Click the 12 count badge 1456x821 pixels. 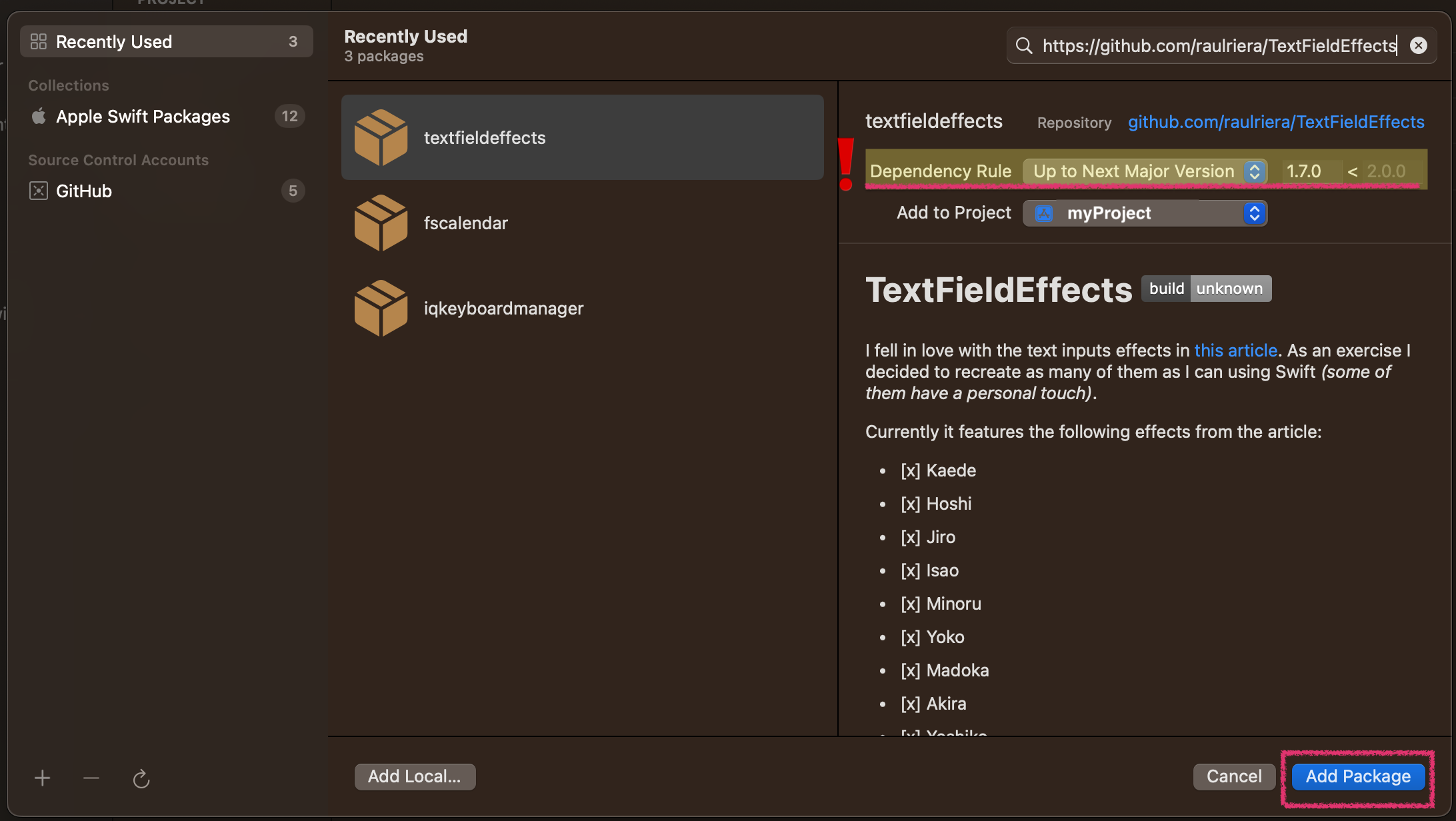coord(289,116)
